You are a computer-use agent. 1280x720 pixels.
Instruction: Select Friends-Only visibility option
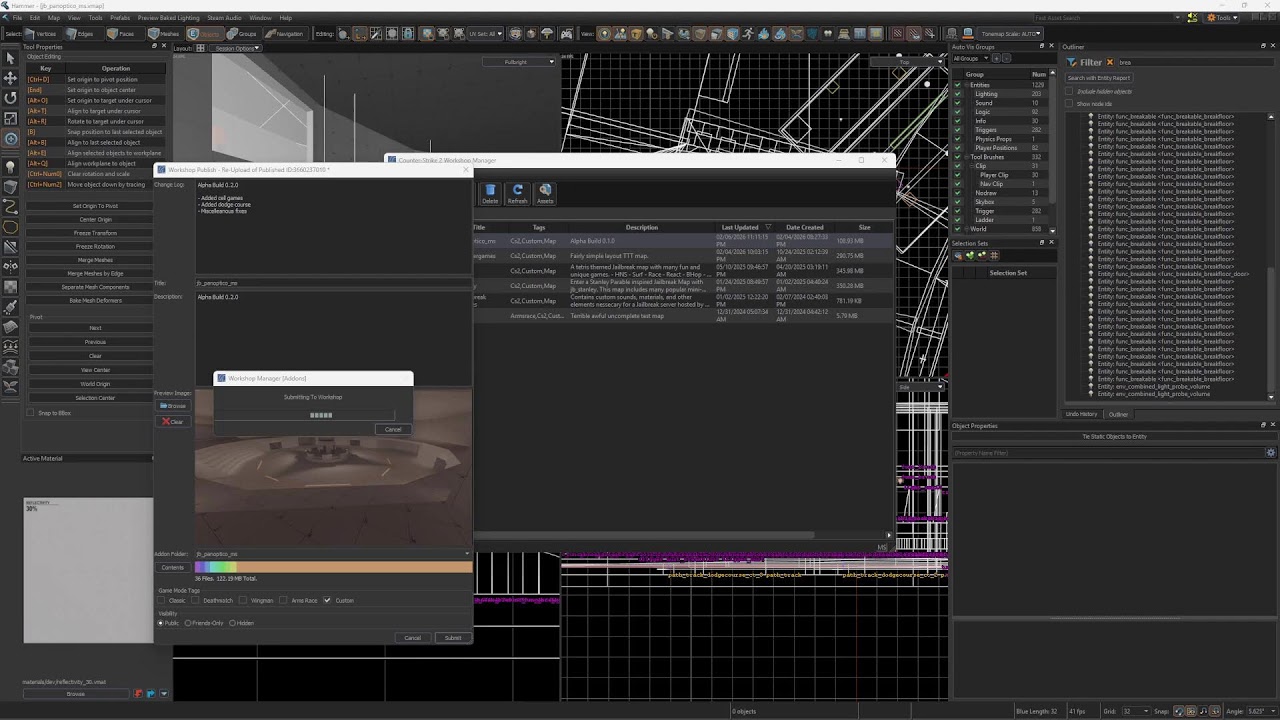click(x=188, y=623)
